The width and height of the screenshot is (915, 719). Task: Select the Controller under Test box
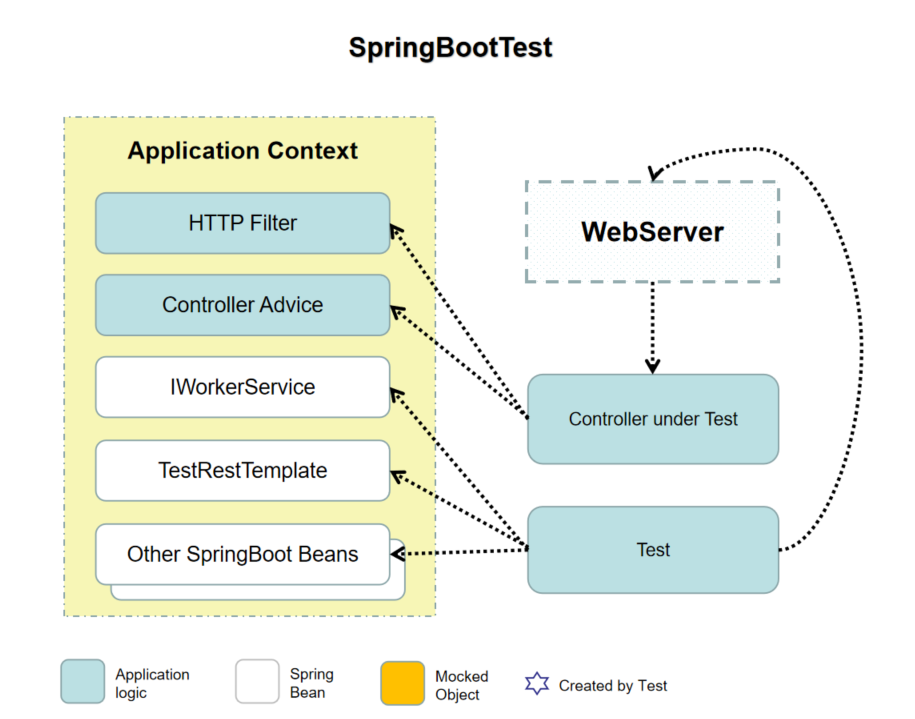[x=653, y=419]
